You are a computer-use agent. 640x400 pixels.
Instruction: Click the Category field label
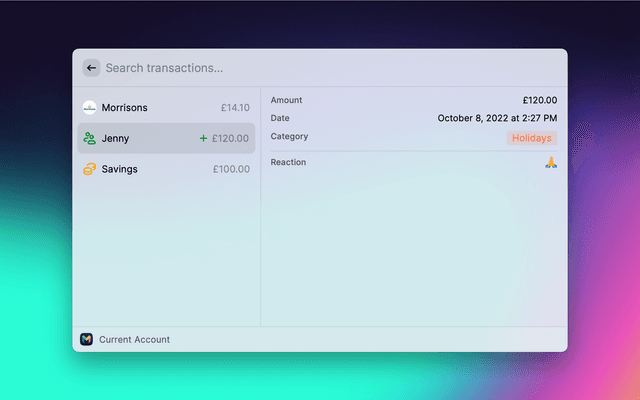coord(289,136)
